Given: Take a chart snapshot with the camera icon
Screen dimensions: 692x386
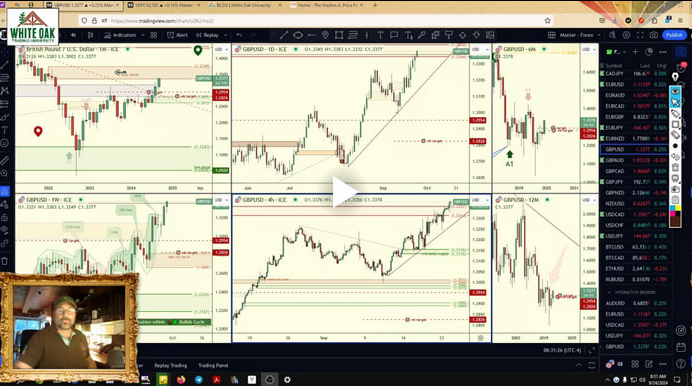Looking at the screenshot, I should point(654,35).
